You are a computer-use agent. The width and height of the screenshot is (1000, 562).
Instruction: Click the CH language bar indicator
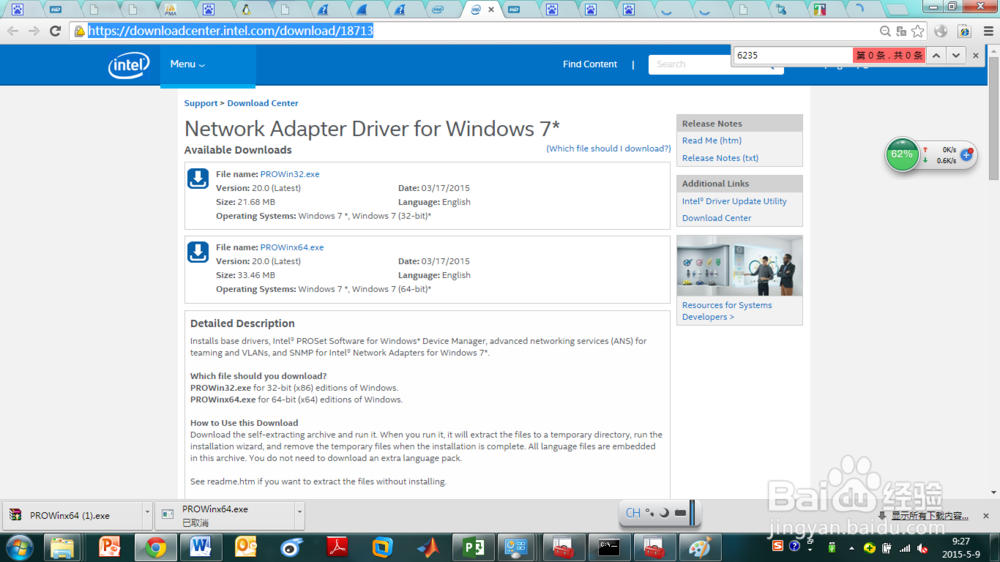[633, 513]
